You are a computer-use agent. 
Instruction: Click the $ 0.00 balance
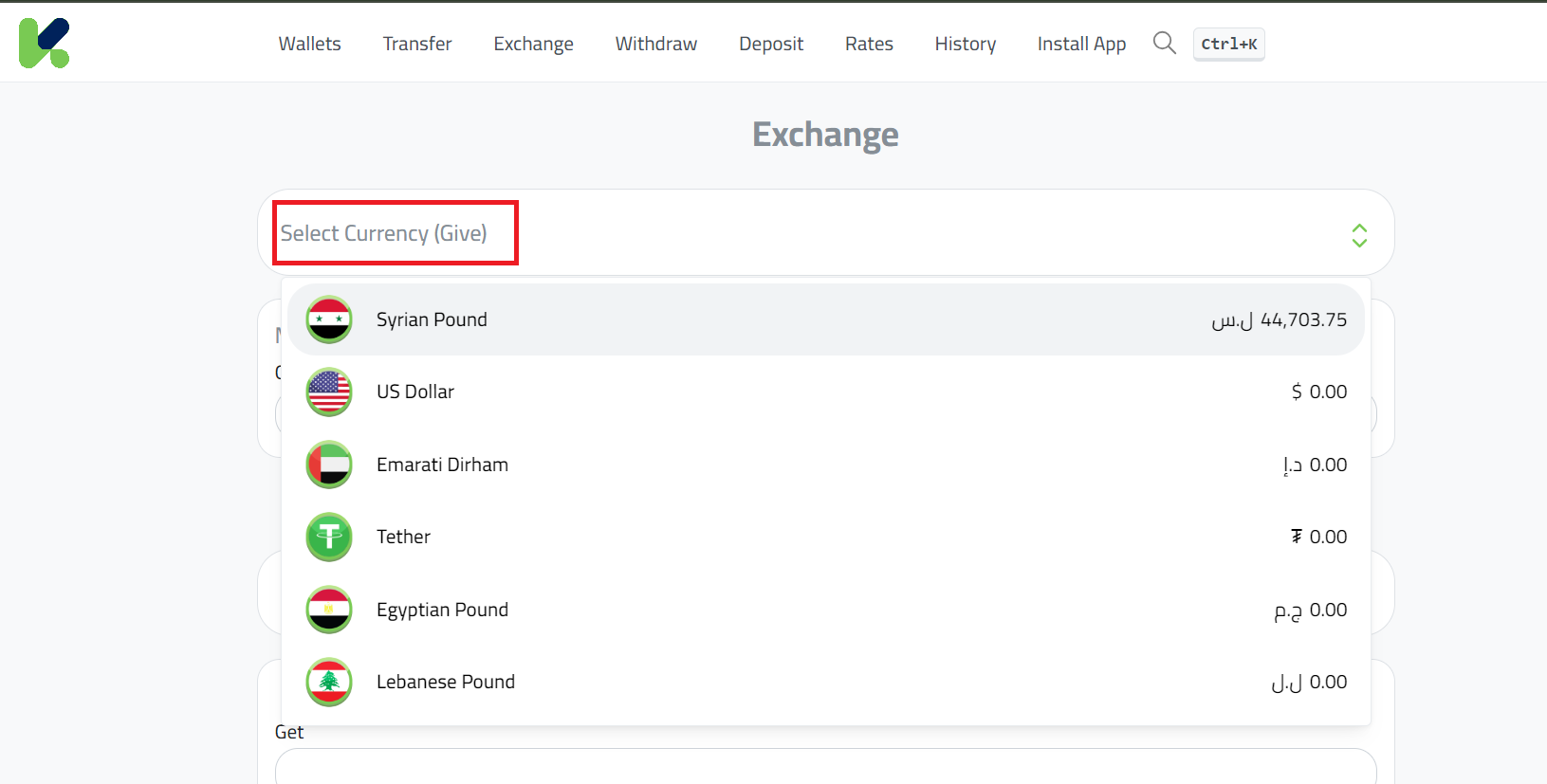click(1319, 392)
